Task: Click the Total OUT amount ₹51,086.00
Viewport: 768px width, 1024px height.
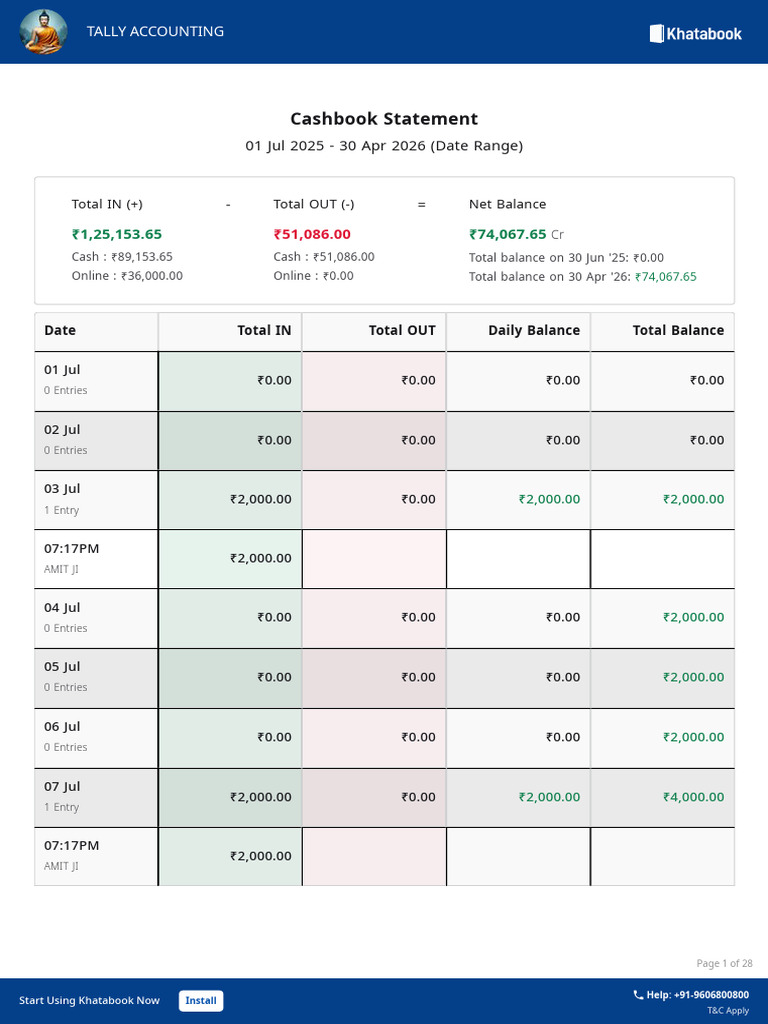Action: (x=312, y=234)
